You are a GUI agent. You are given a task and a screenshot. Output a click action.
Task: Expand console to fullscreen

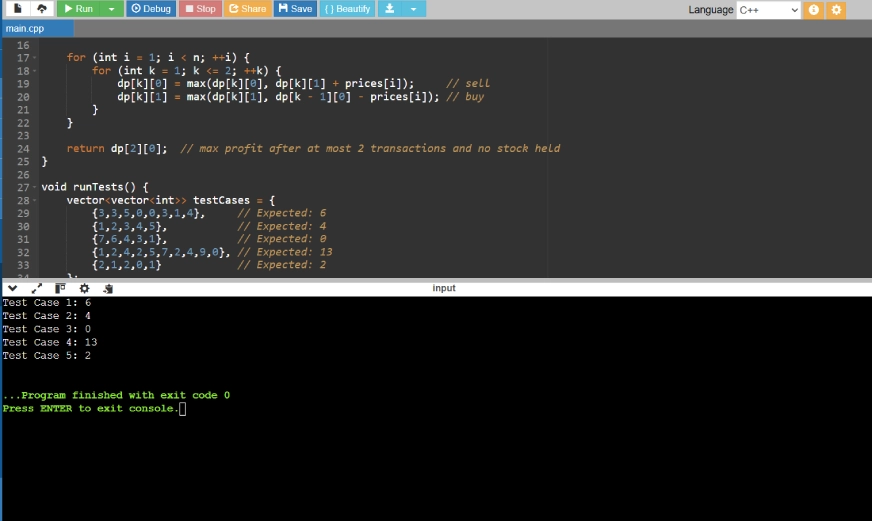pyautogui.click(x=37, y=288)
